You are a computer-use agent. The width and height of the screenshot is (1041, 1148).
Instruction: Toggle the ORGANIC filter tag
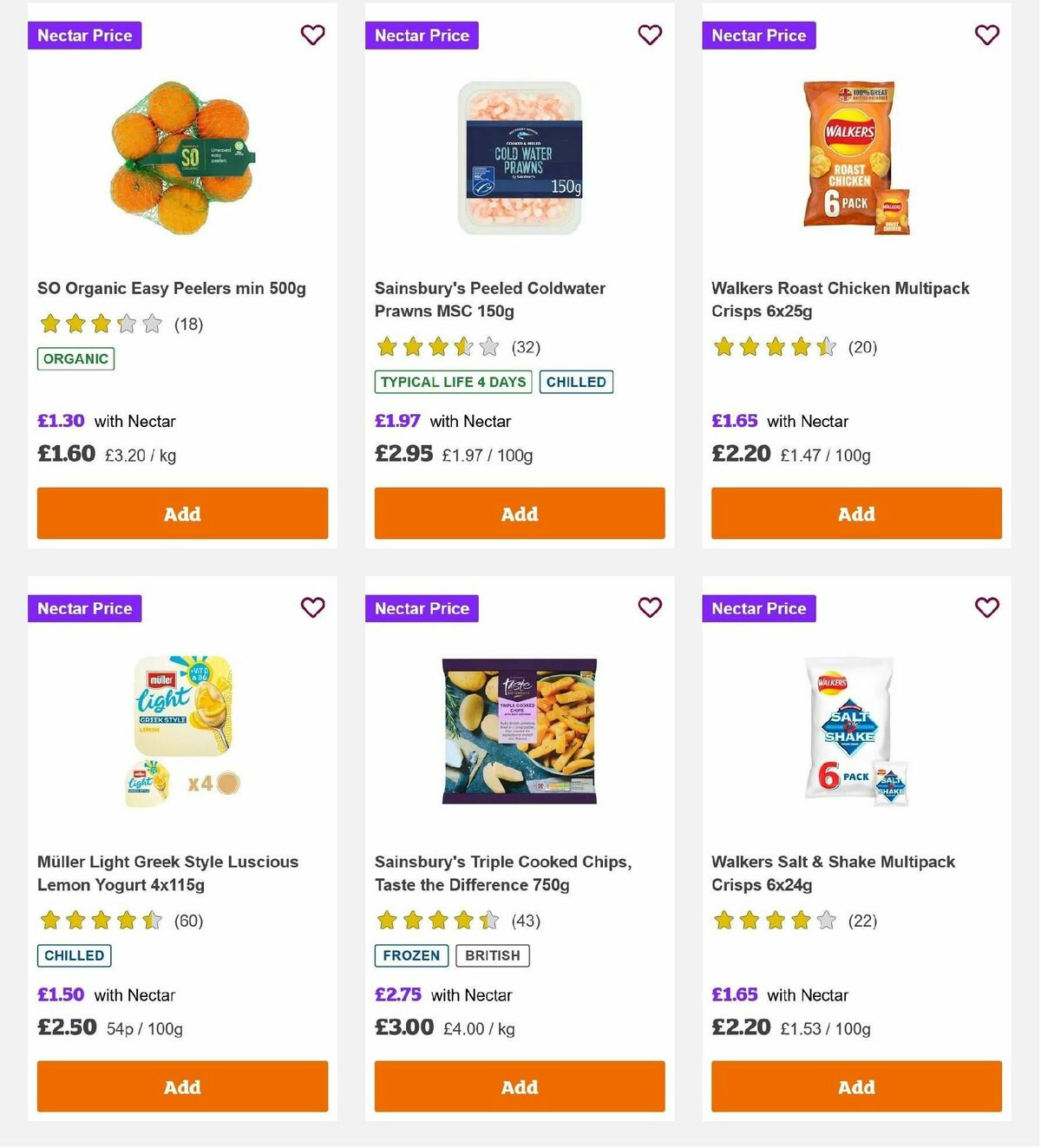click(x=75, y=358)
